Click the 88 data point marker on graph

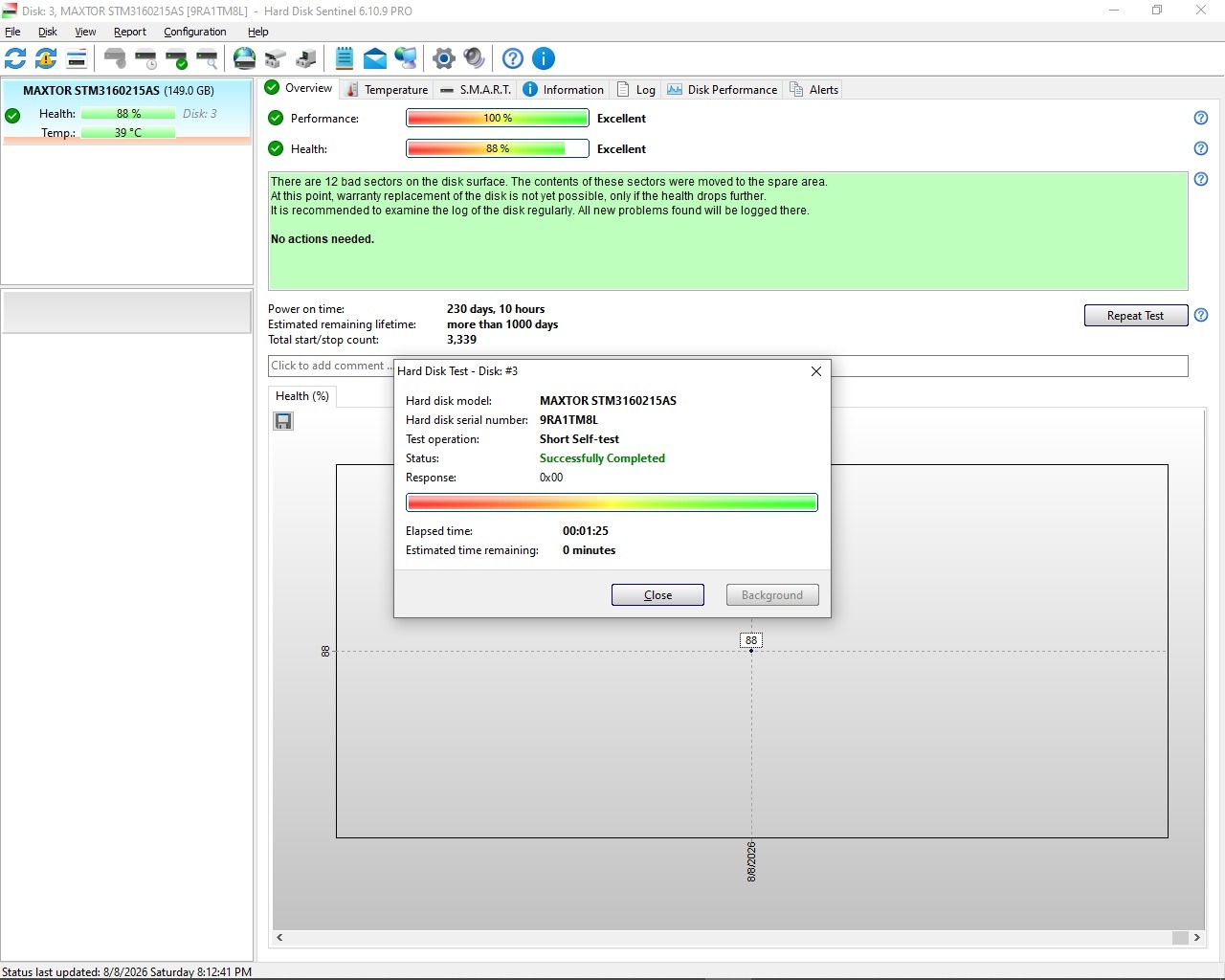pos(751,651)
